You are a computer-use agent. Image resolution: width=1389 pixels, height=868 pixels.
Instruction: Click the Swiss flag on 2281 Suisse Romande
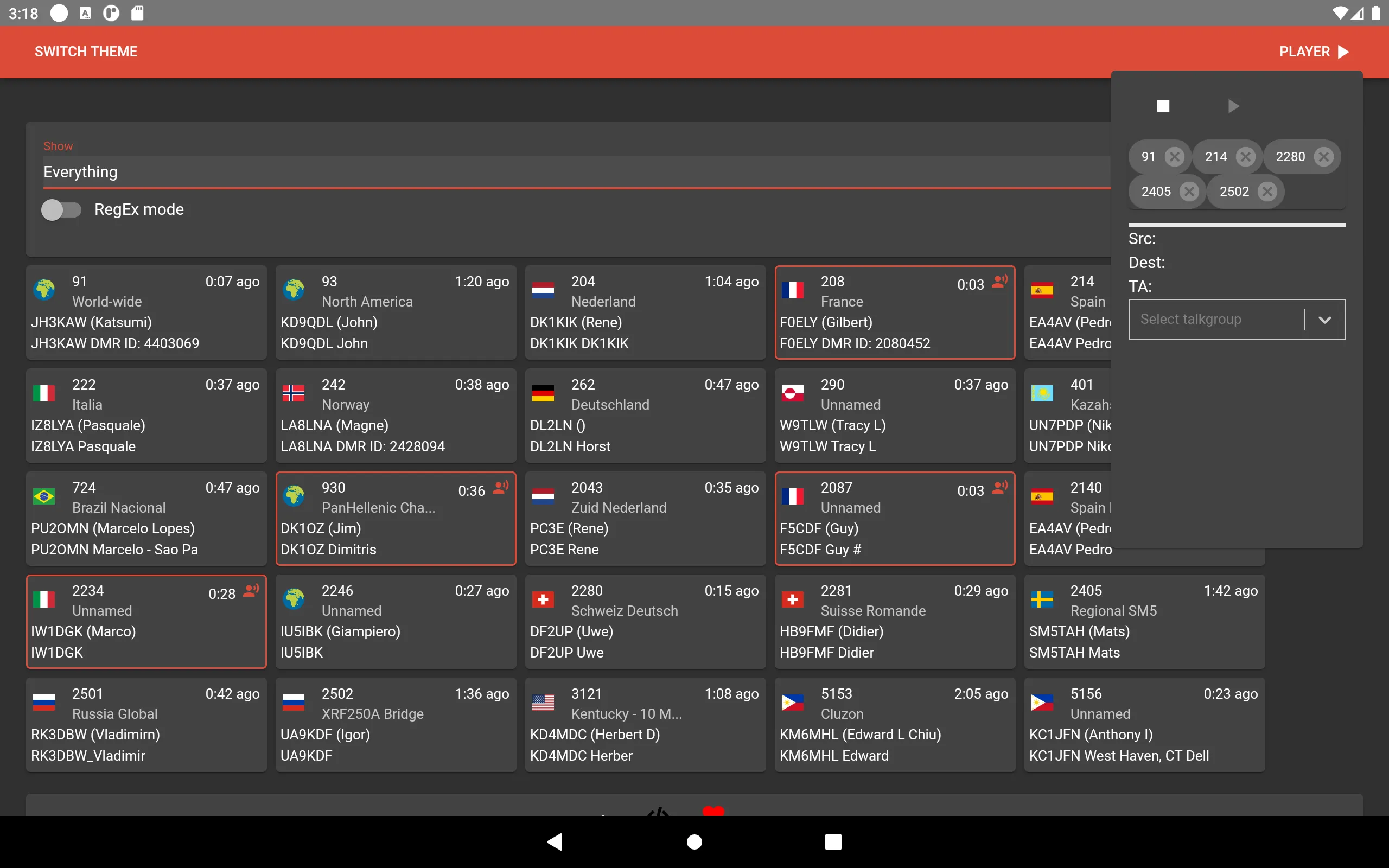[x=793, y=599]
